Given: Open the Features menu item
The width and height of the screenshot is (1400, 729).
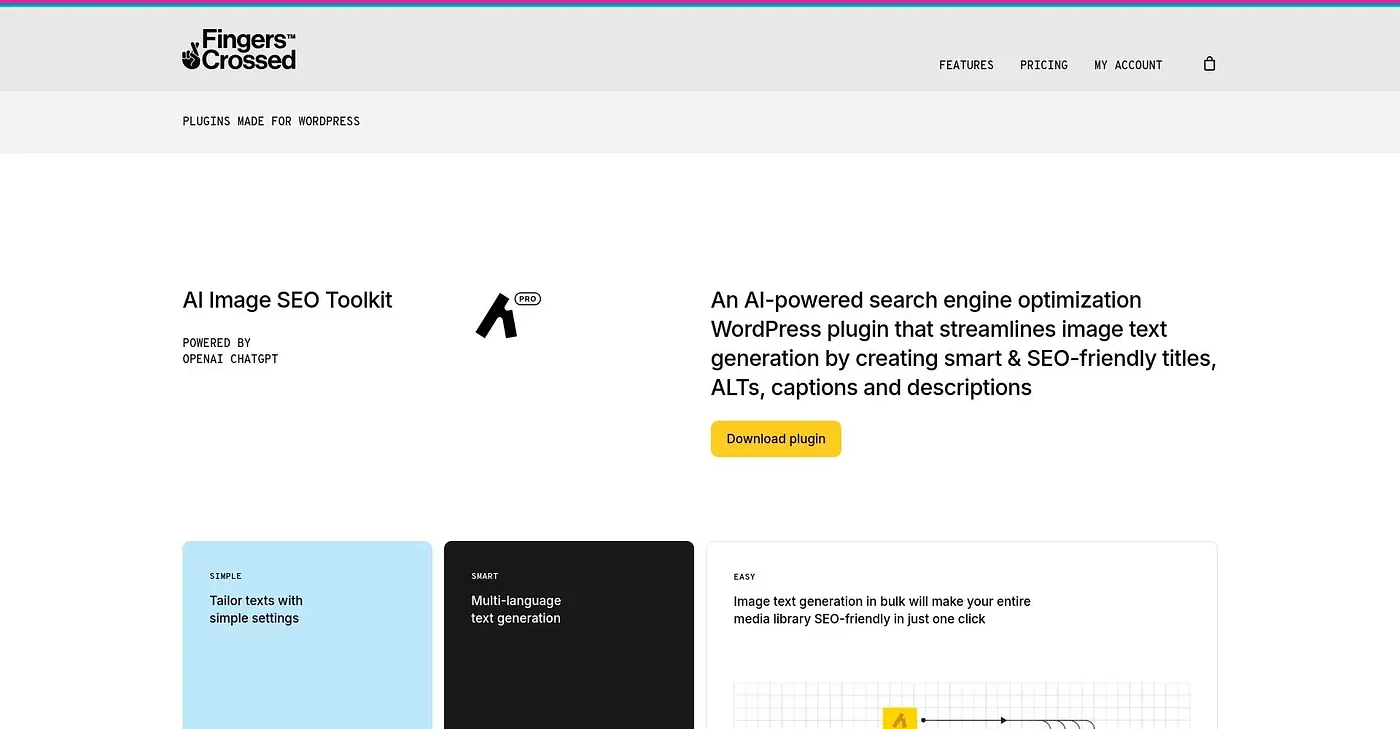Looking at the screenshot, I should [x=966, y=65].
